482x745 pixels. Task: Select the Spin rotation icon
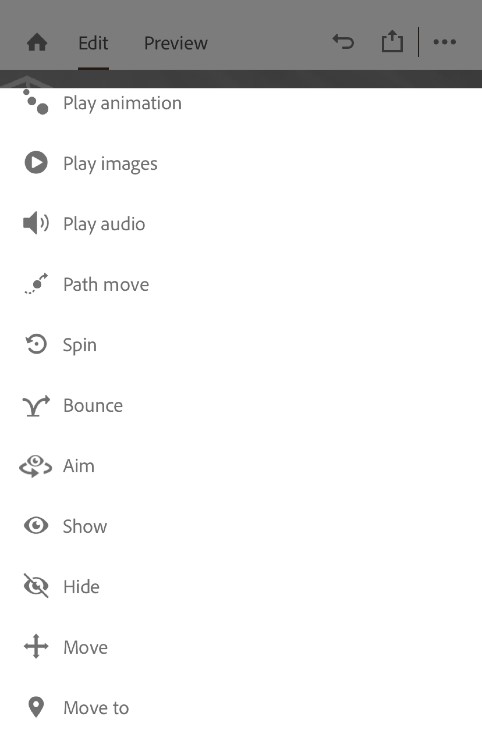pos(36,344)
